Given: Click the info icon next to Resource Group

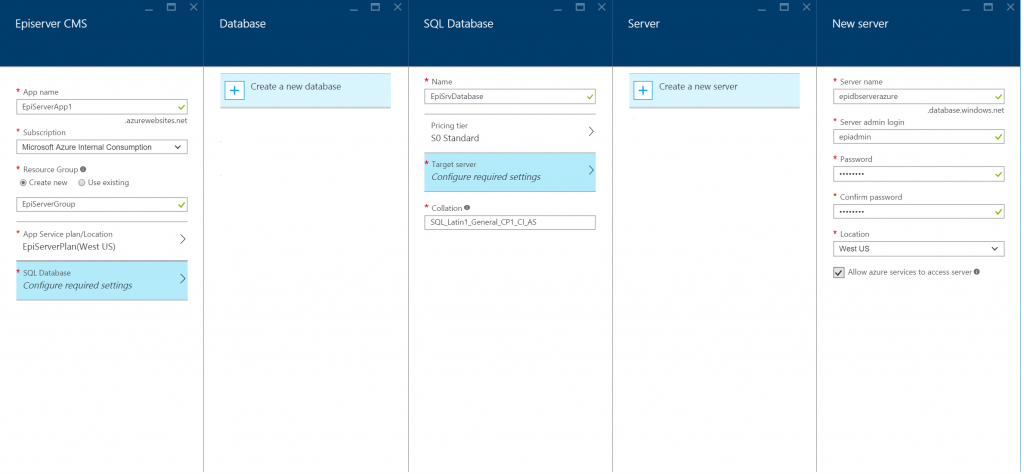Looking at the screenshot, I should tap(82, 169).
